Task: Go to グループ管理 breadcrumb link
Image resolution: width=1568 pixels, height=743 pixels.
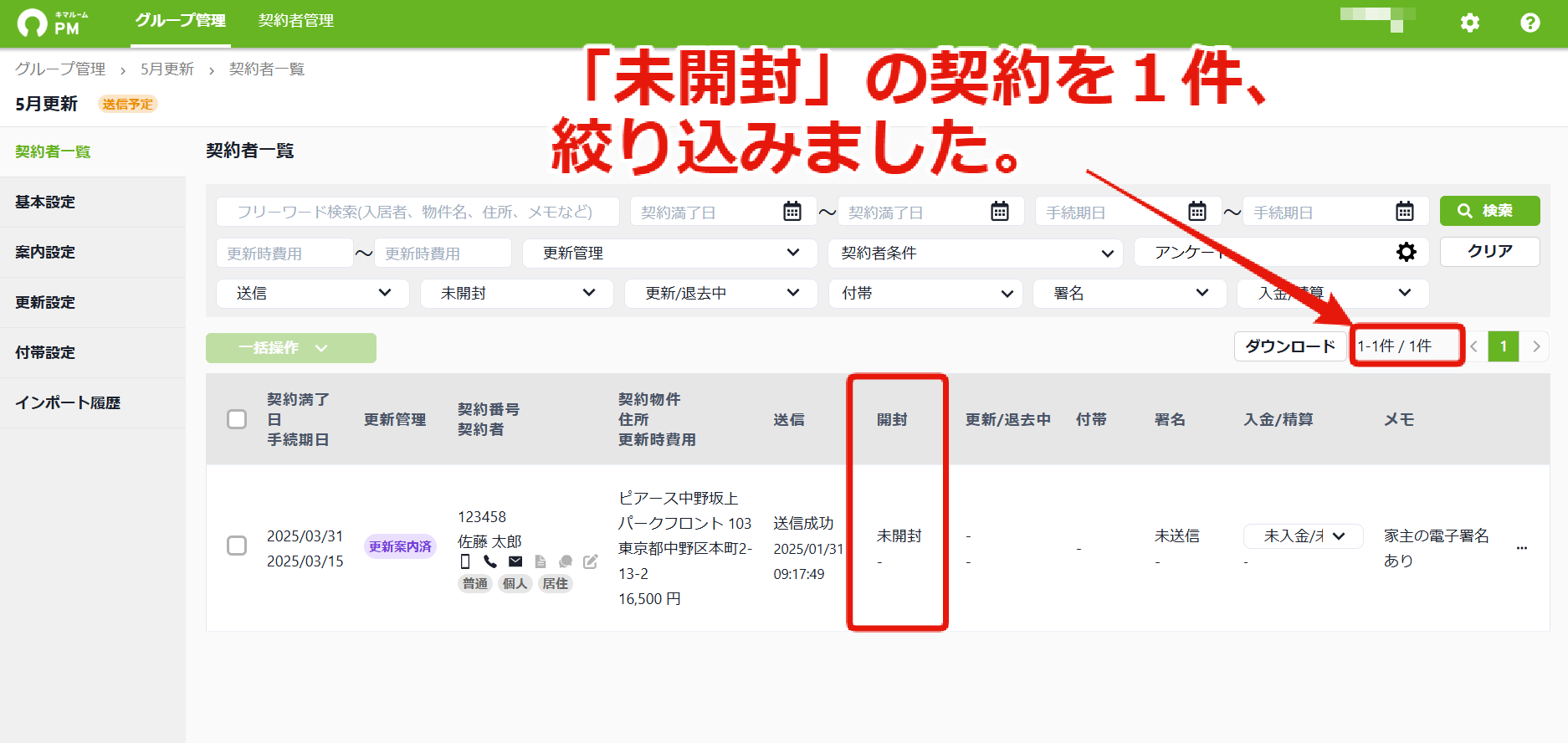Action: pyautogui.click(x=60, y=69)
